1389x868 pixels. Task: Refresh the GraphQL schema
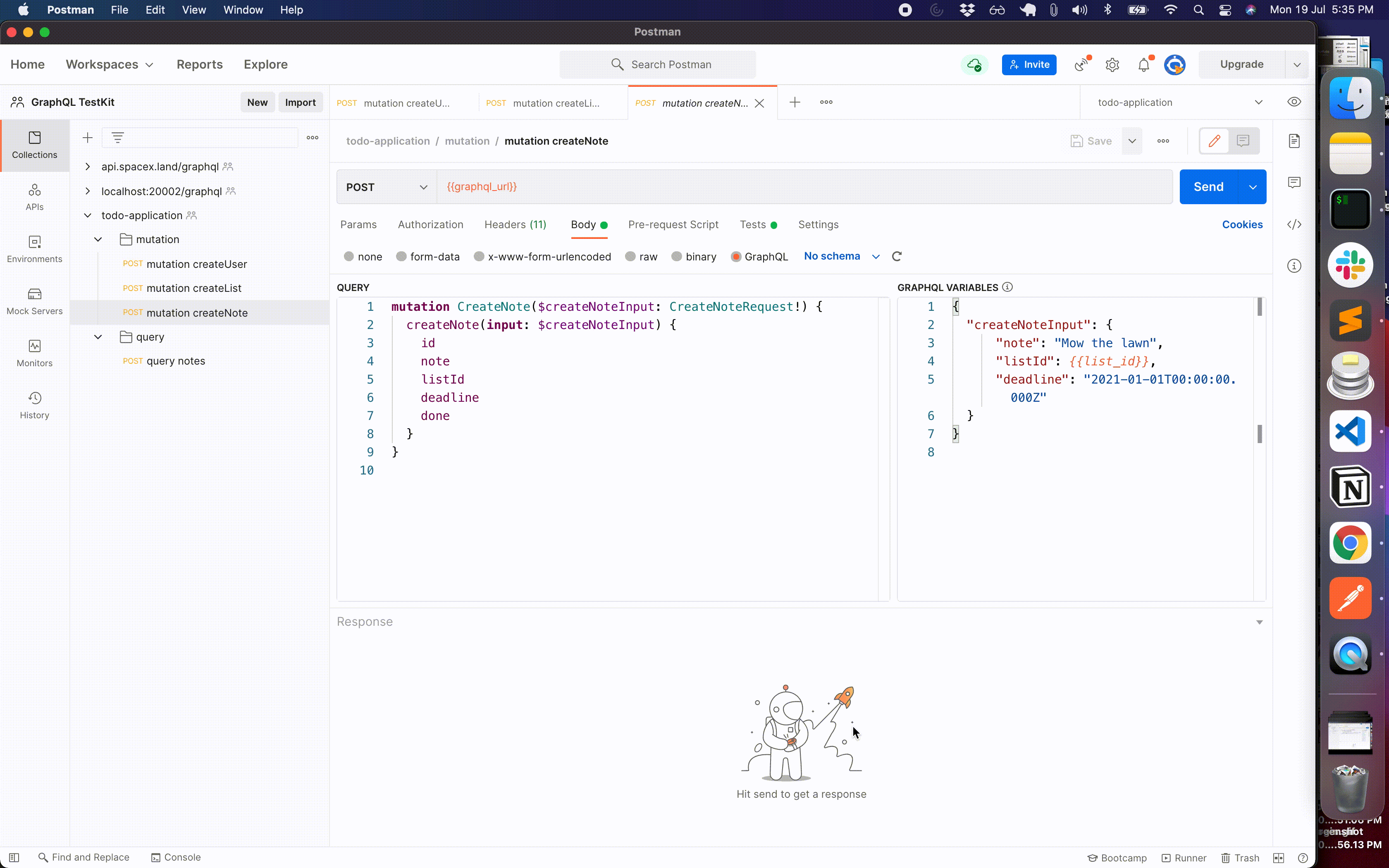(x=897, y=257)
